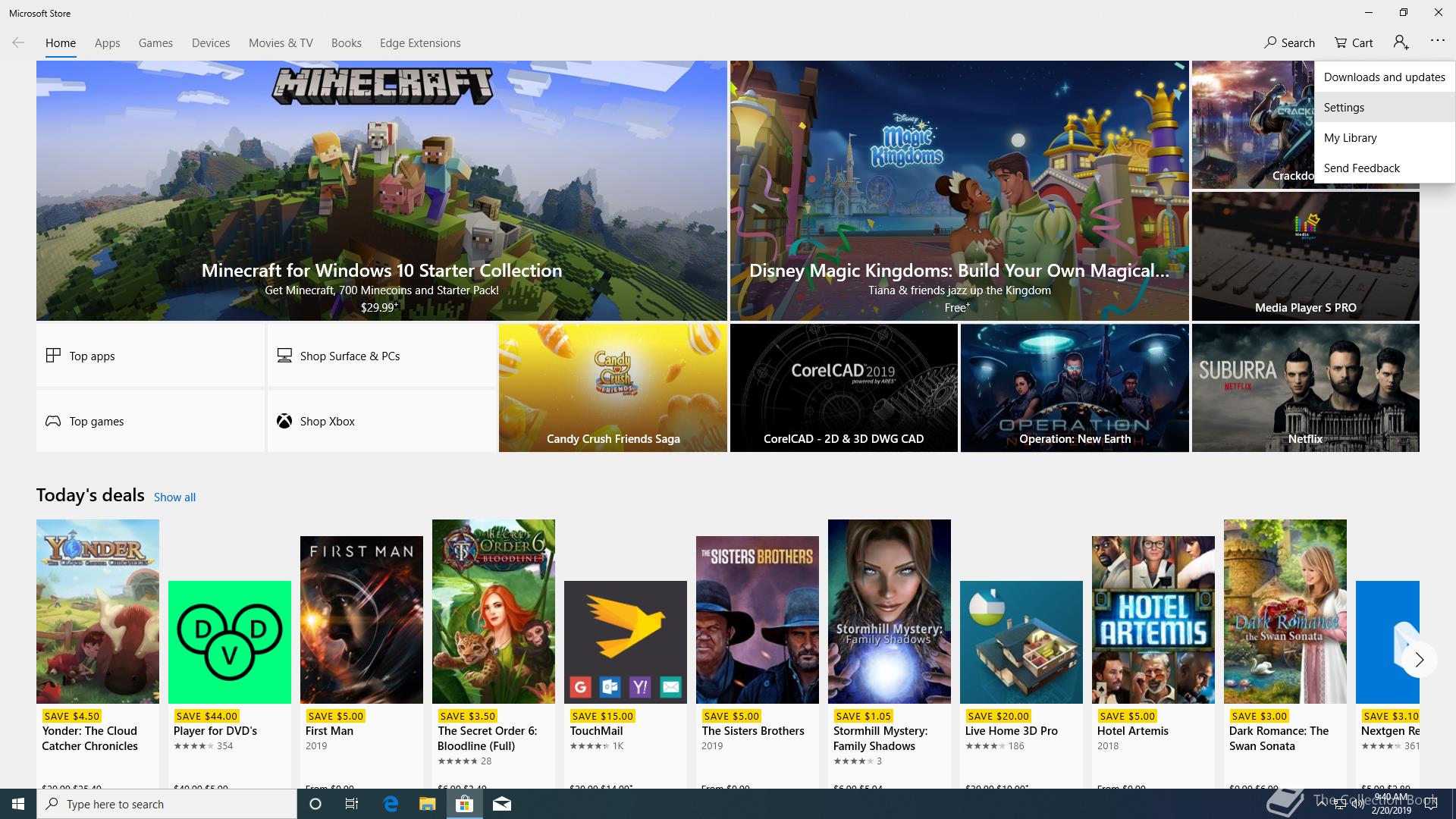Open Disney Magic Kingdoms banner
Image resolution: width=1456 pixels, height=819 pixels.
(x=959, y=190)
